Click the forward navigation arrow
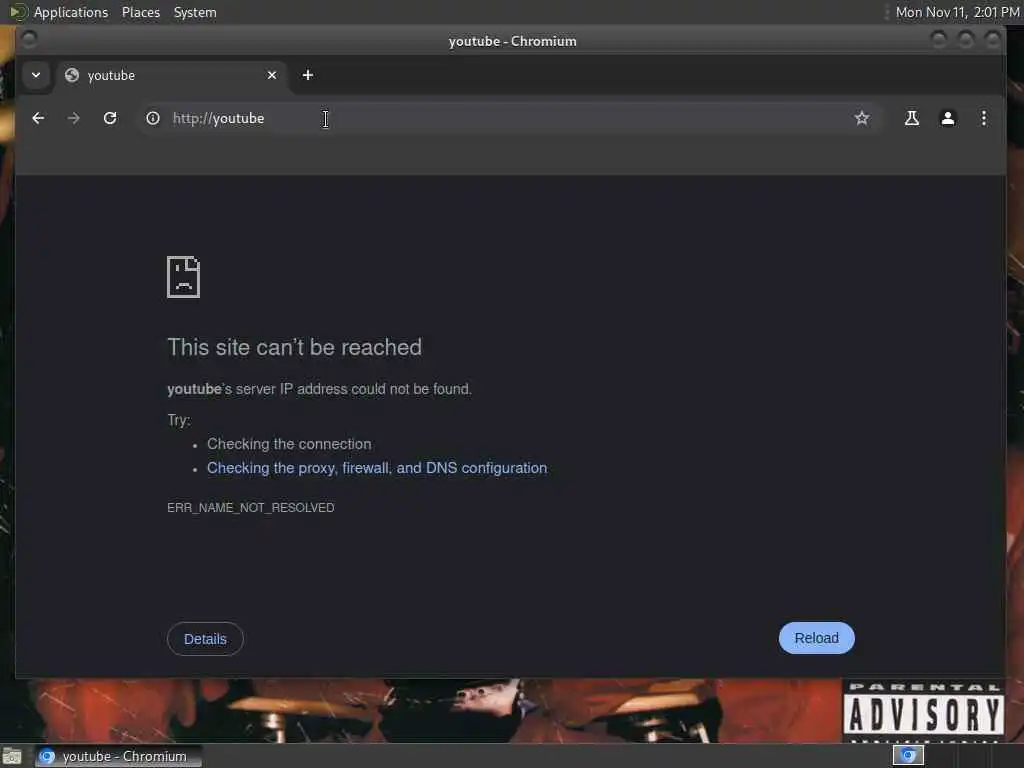1024x768 pixels. [74, 118]
